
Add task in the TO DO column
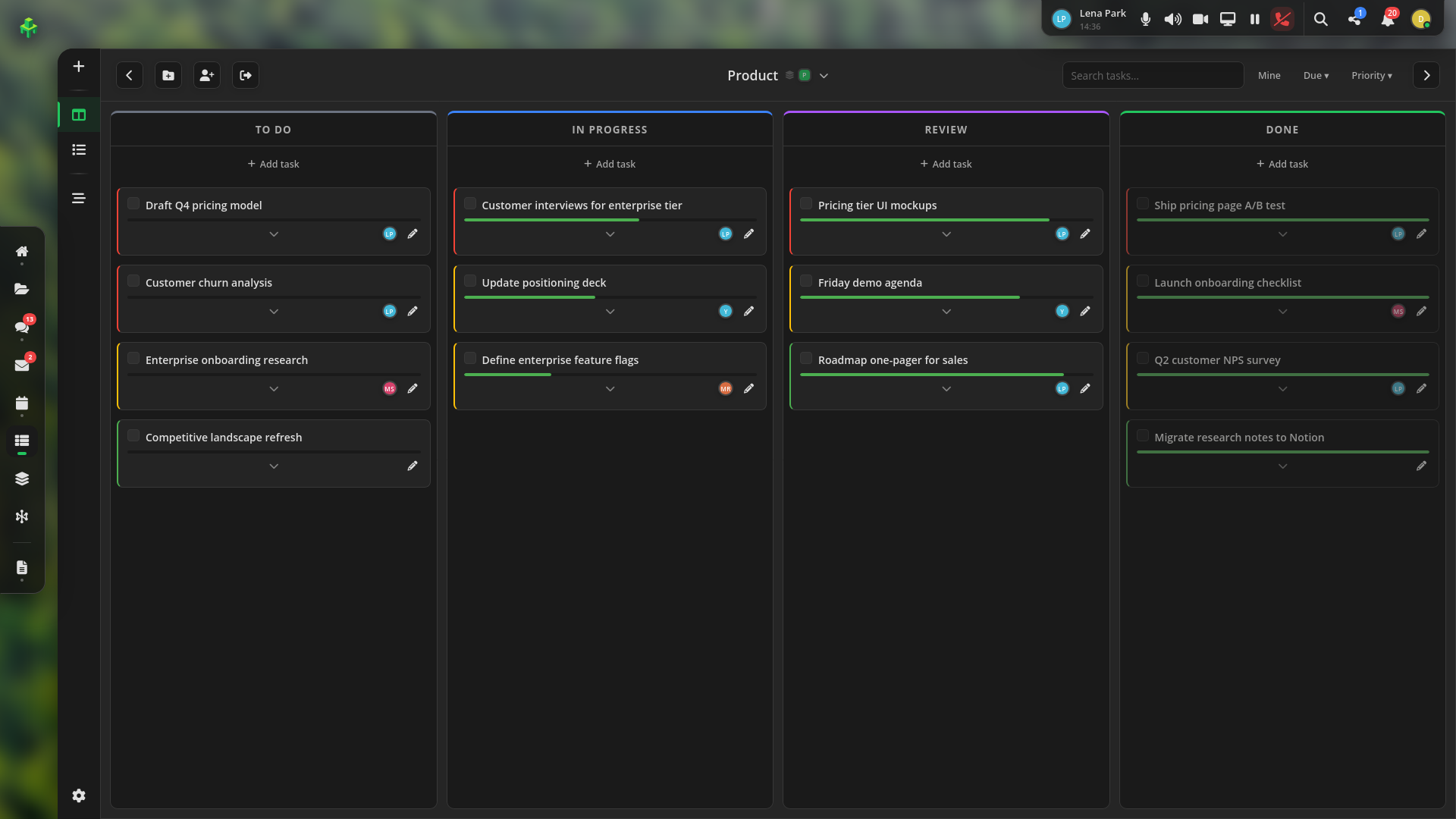[273, 164]
